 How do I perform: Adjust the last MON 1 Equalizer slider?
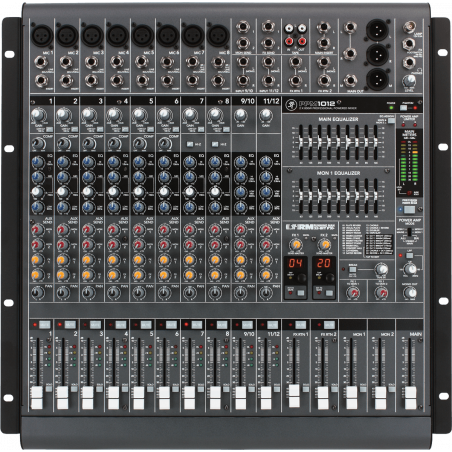coord(376,196)
